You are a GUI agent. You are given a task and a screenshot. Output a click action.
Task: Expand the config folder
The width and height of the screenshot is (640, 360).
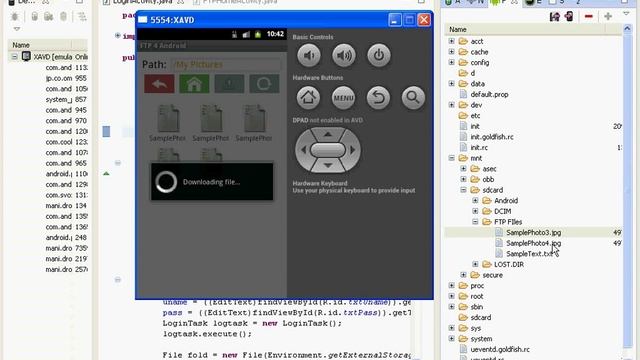tap(451, 62)
